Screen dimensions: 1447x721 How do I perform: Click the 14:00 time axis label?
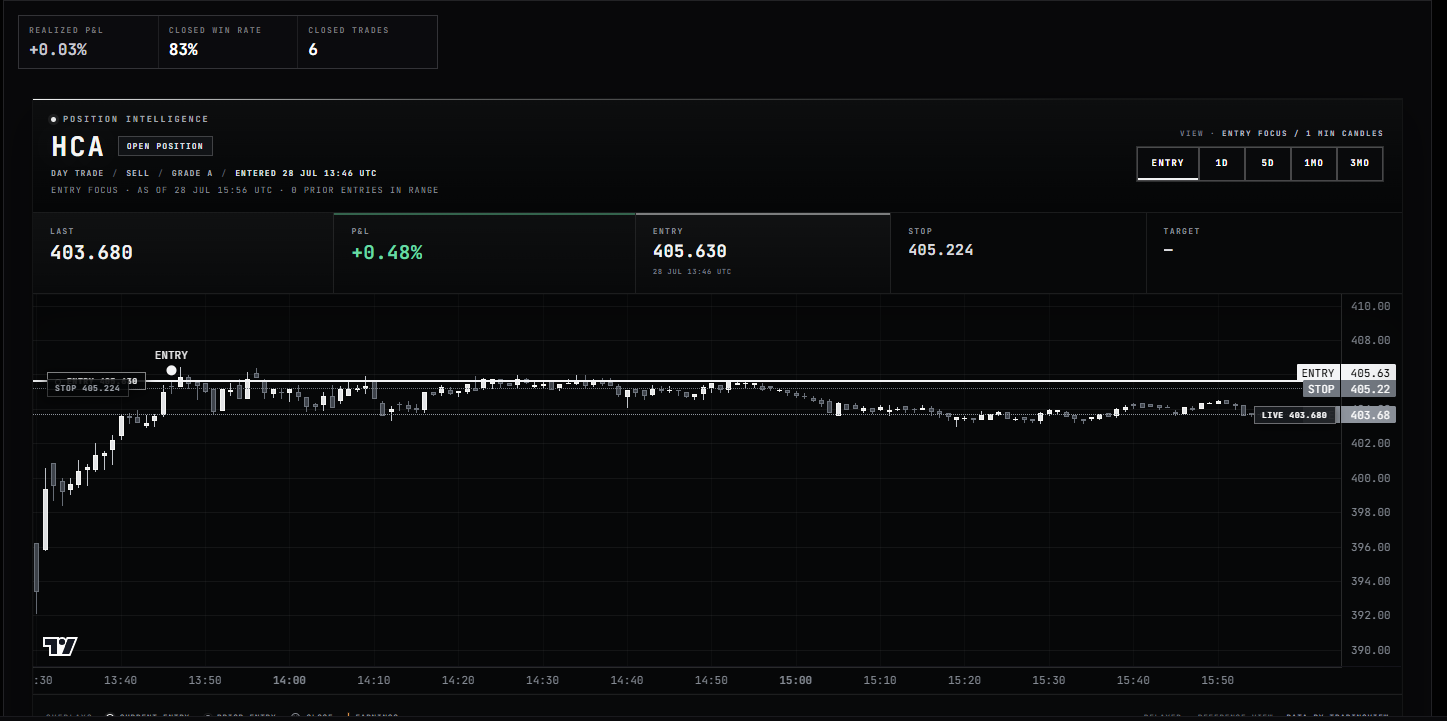click(x=289, y=680)
